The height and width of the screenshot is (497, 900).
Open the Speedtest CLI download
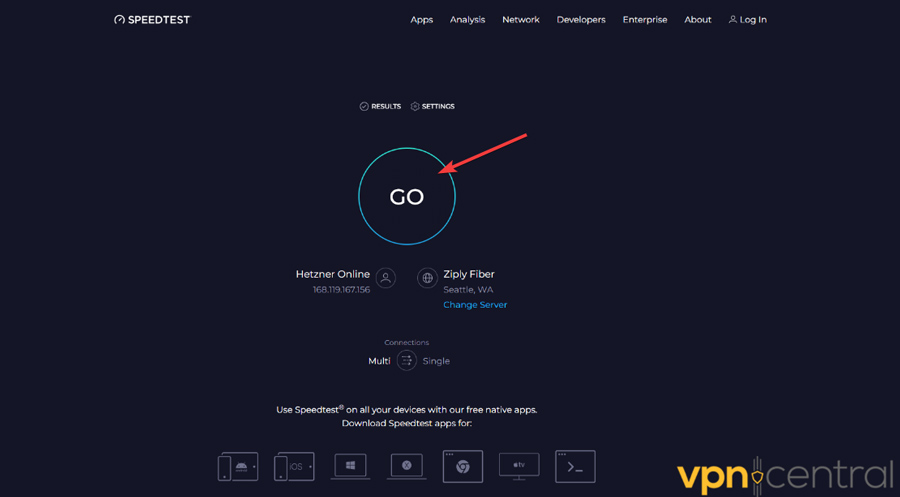575,467
